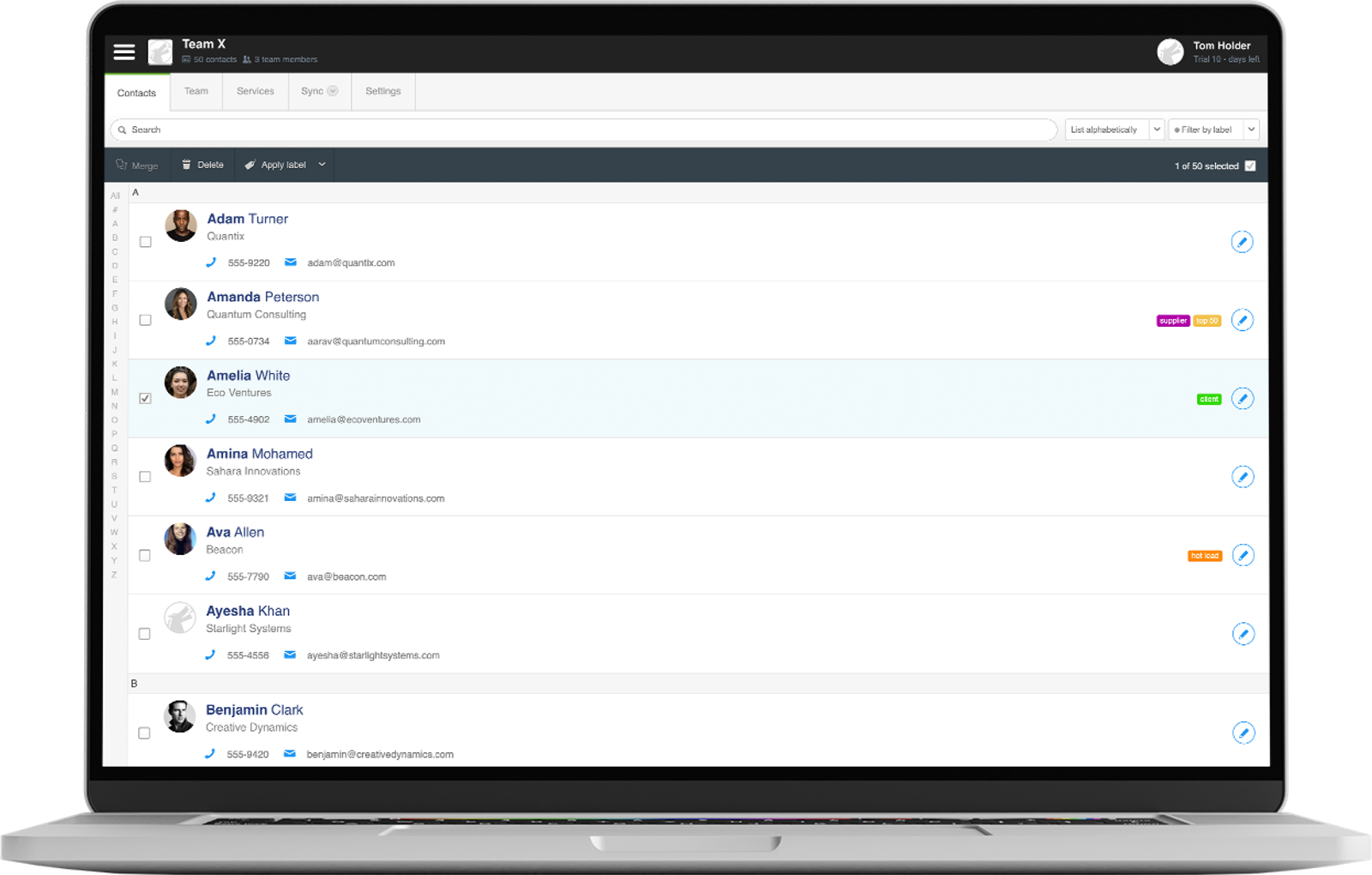Image resolution: width=1372 pixels, height=875 pixels.
Task: Open the Filter by label dropdown
Action: [x=1213, y=130]
